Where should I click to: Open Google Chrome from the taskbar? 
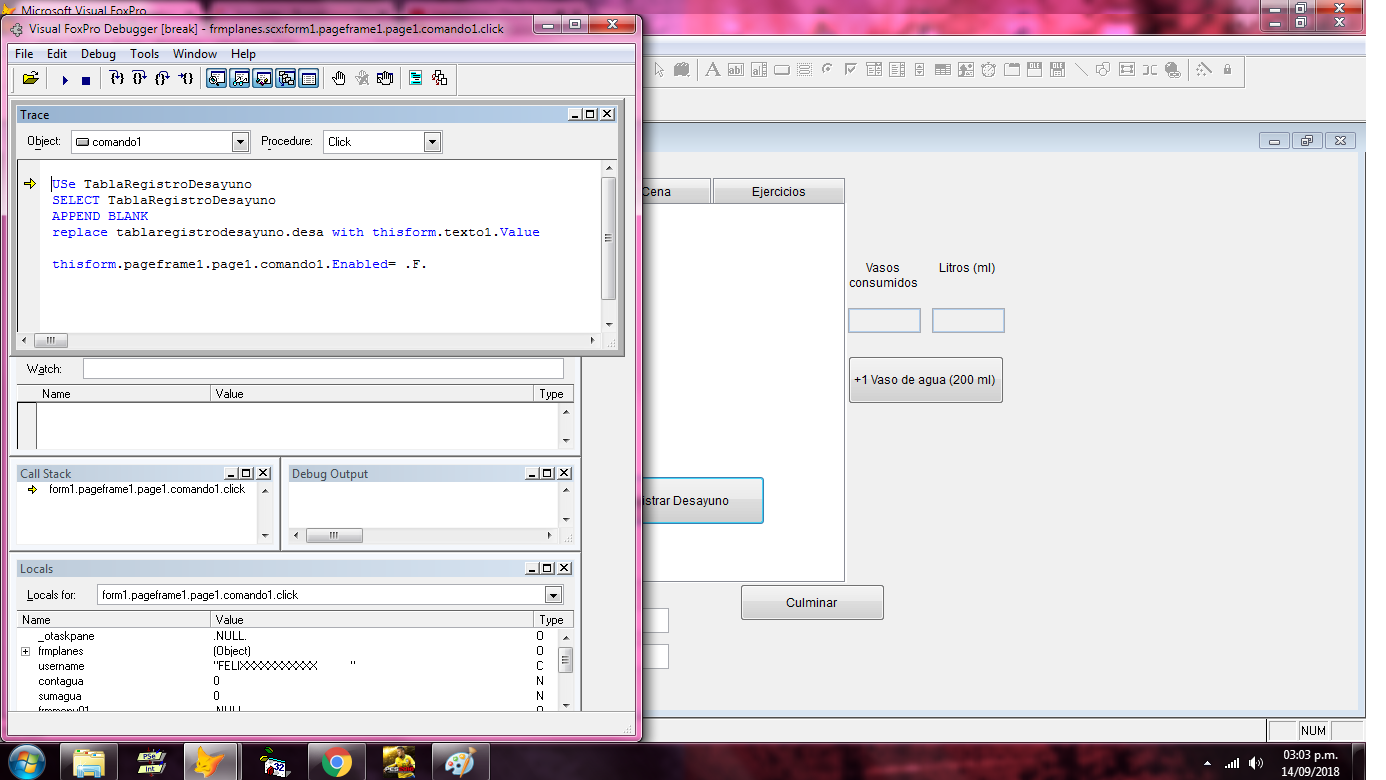tap(337, 763)
